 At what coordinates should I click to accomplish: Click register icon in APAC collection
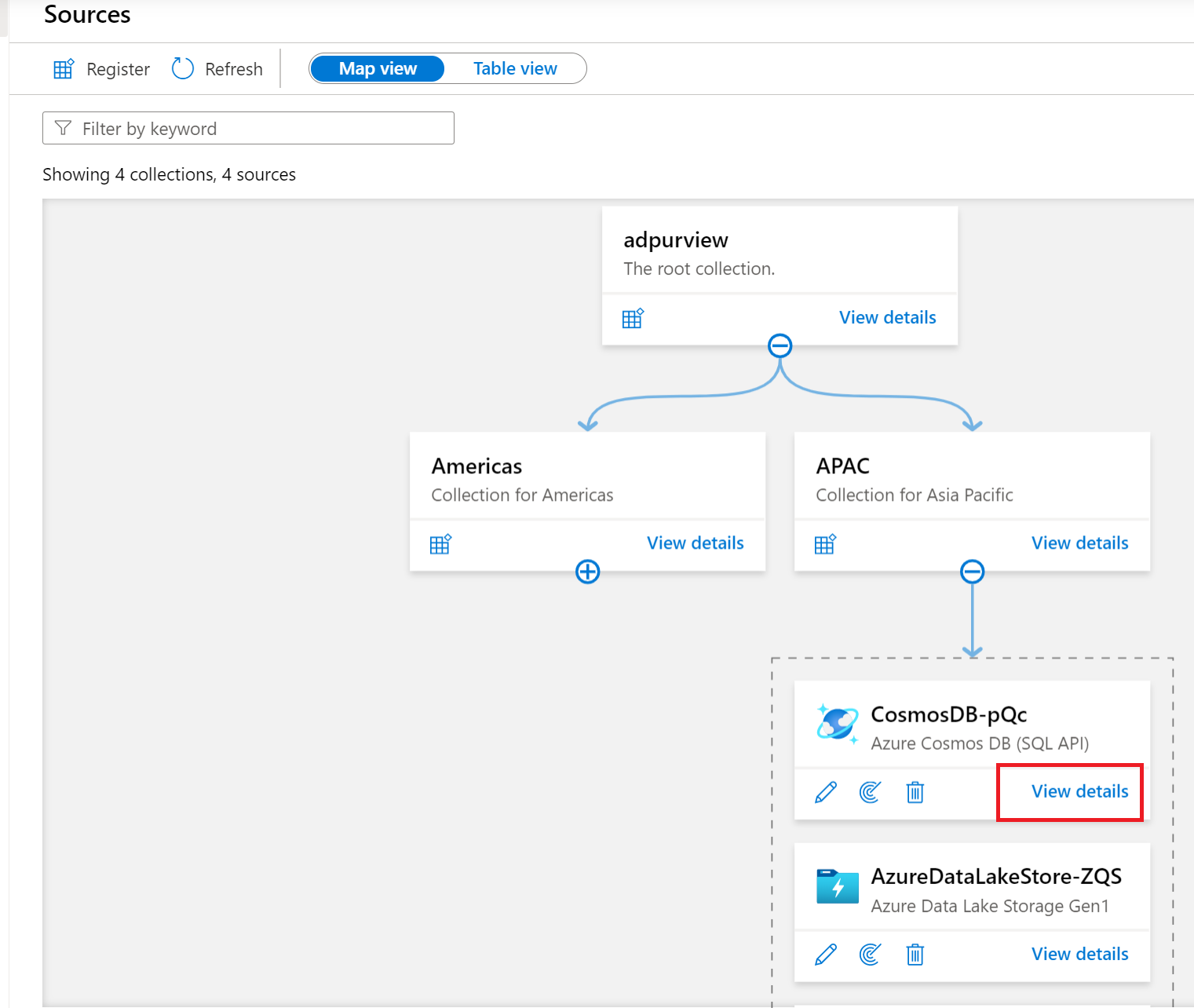[x=825, y=544]
